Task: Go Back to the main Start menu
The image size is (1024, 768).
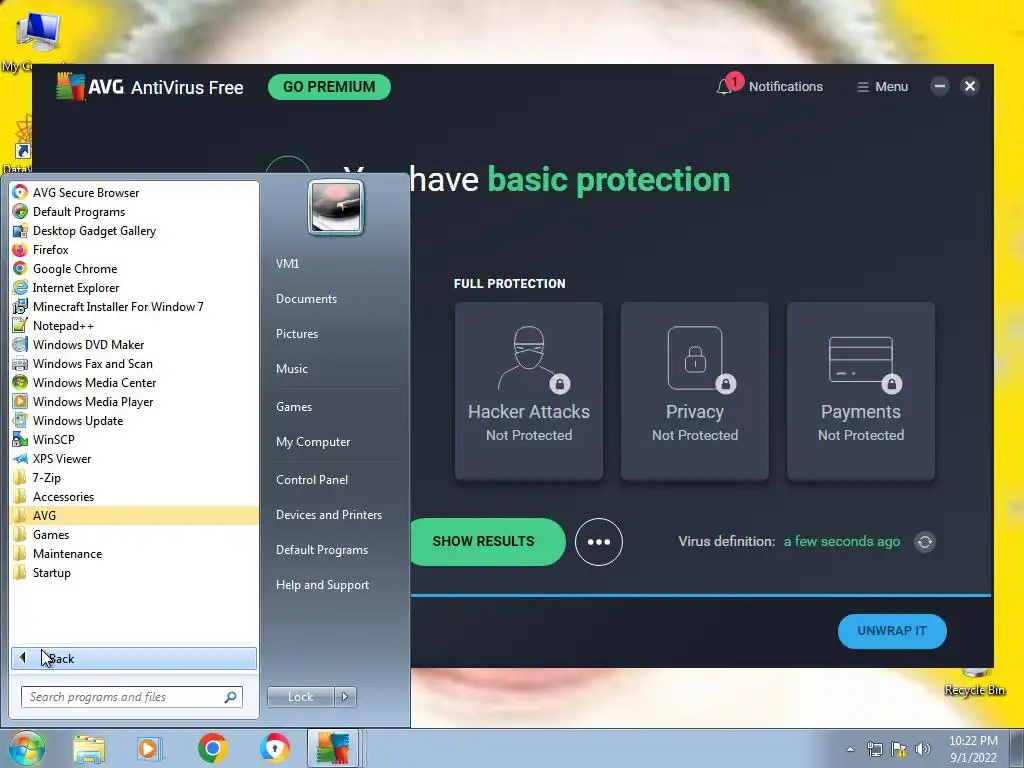Action: click(134, 658)
